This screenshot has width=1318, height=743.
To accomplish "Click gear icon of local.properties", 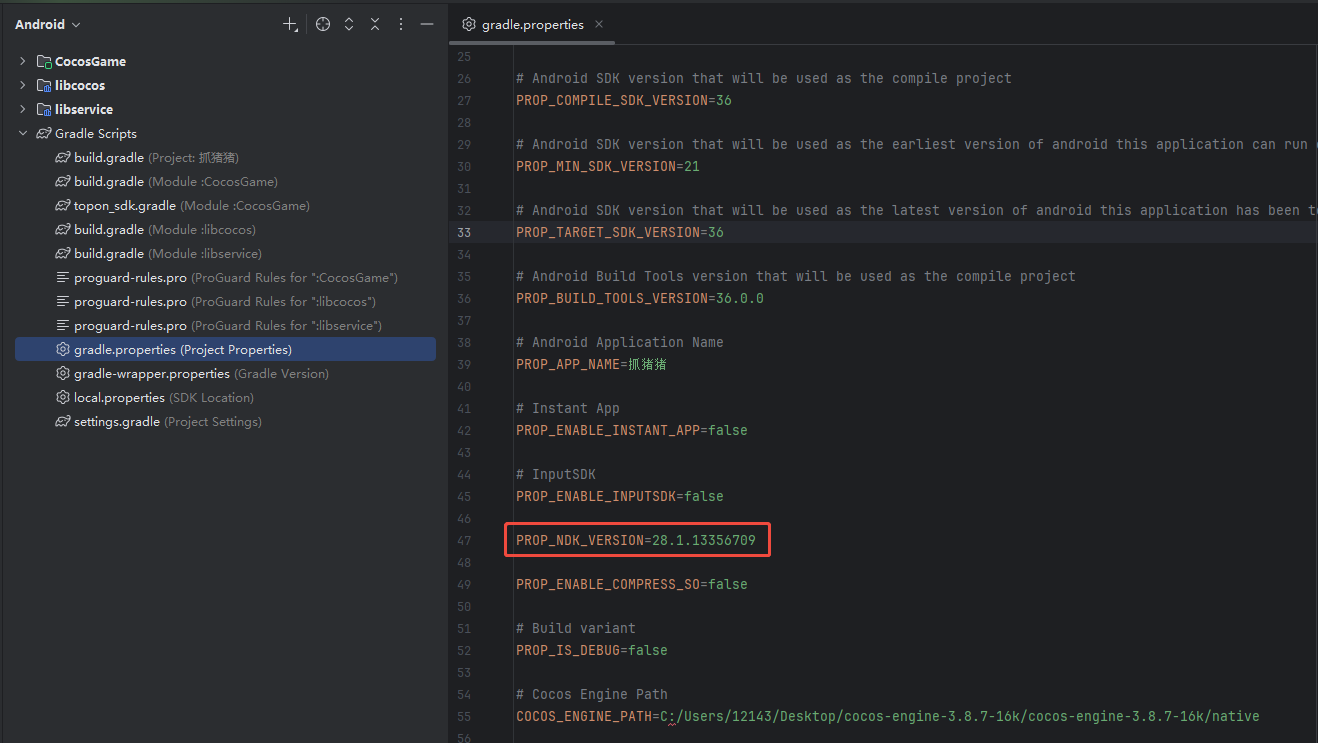I will pyautogui.click(x=63, y=397).
